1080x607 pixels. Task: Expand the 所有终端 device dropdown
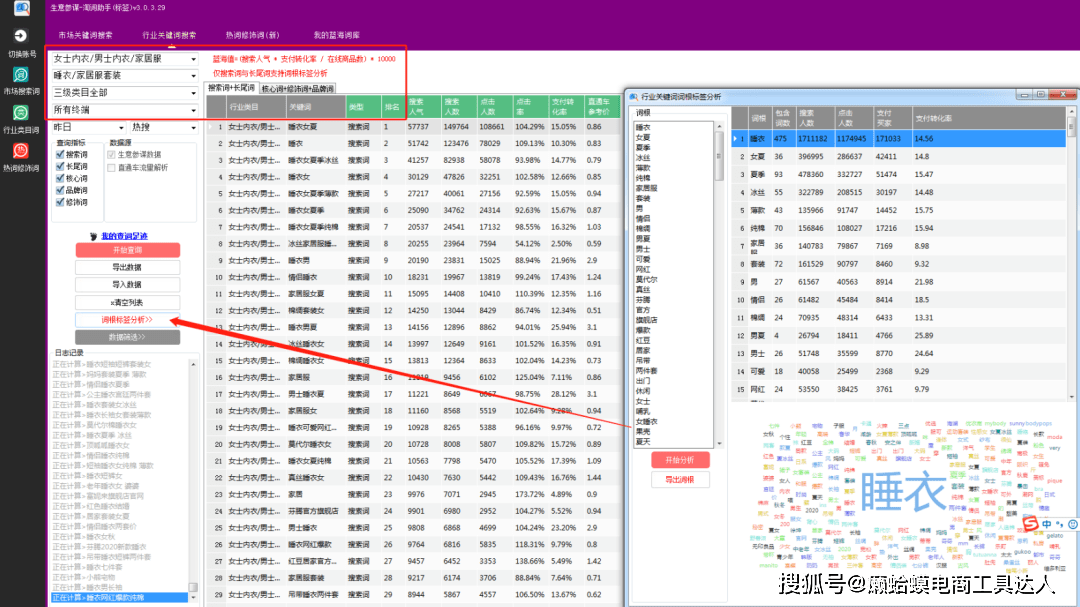pos(125,110)
